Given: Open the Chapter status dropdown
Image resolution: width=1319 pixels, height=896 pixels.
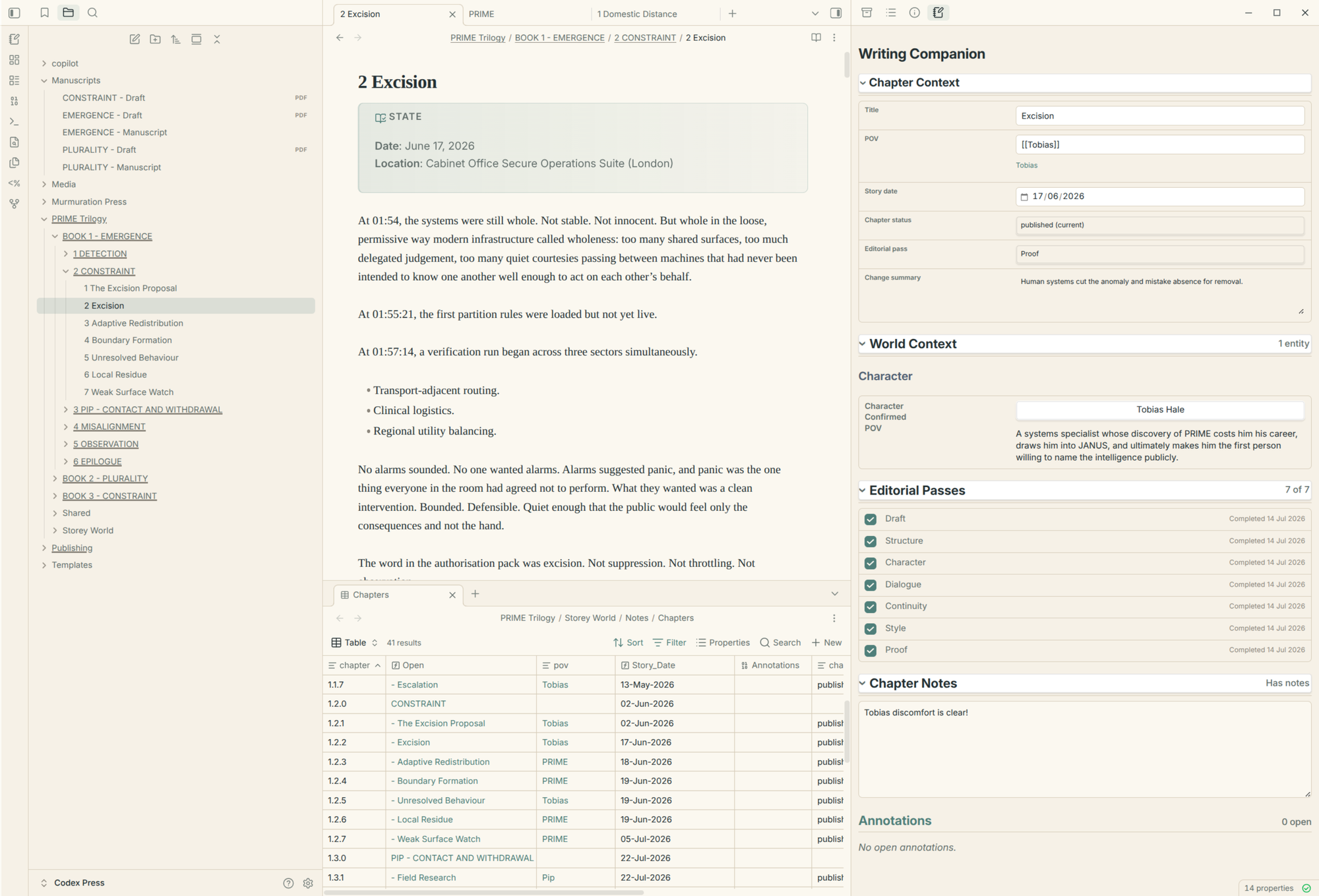Looking at the screenshot, I should coord(1159,225).
